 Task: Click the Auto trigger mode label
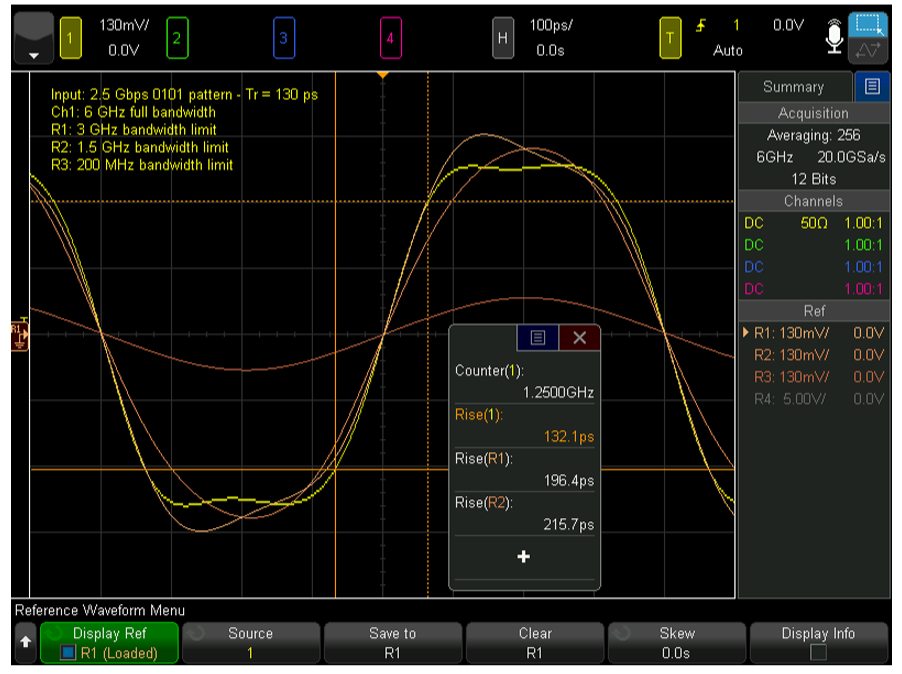(x=728, y=51)
